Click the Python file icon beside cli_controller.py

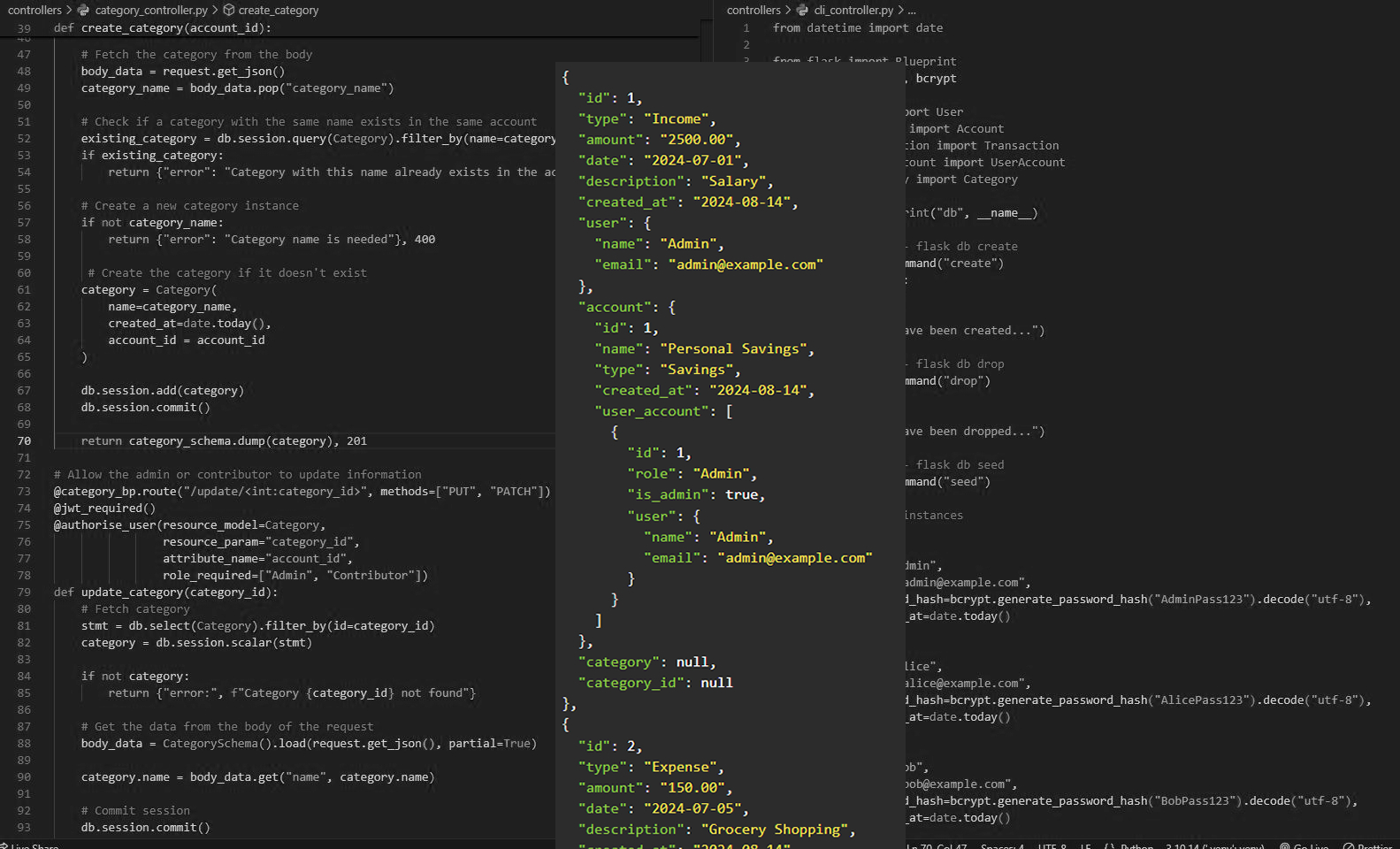[x=802, y=10]
